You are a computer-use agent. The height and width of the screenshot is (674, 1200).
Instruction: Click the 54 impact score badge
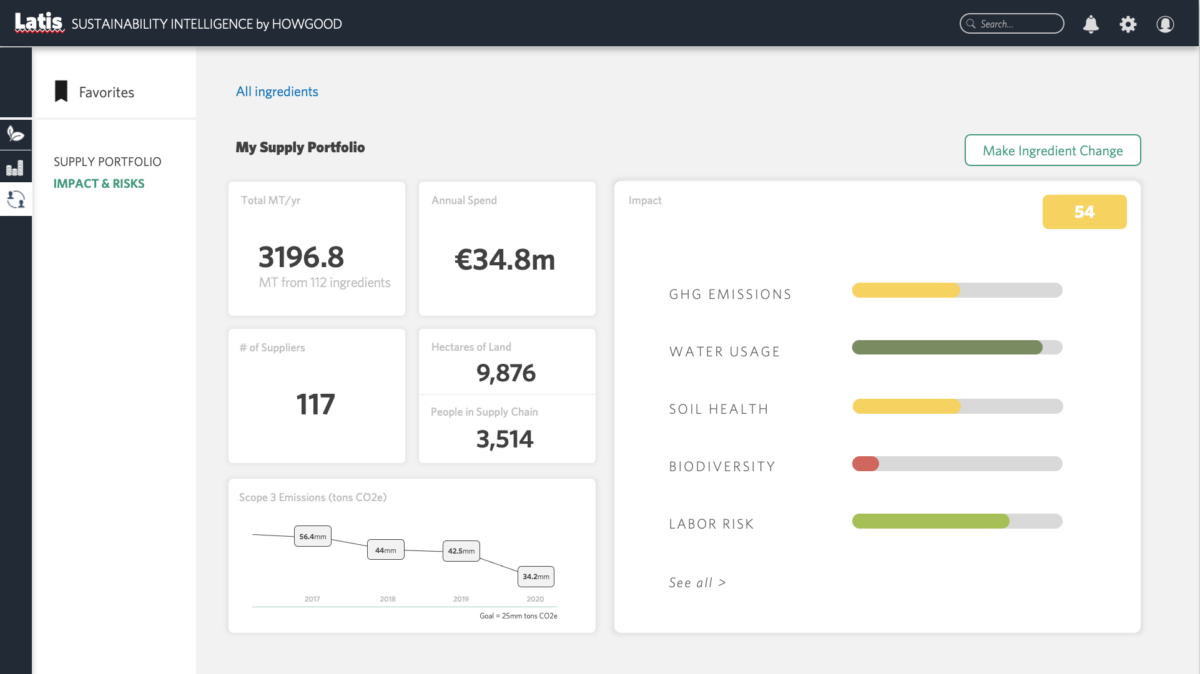pyautogui.click(x=1084, y=212)
